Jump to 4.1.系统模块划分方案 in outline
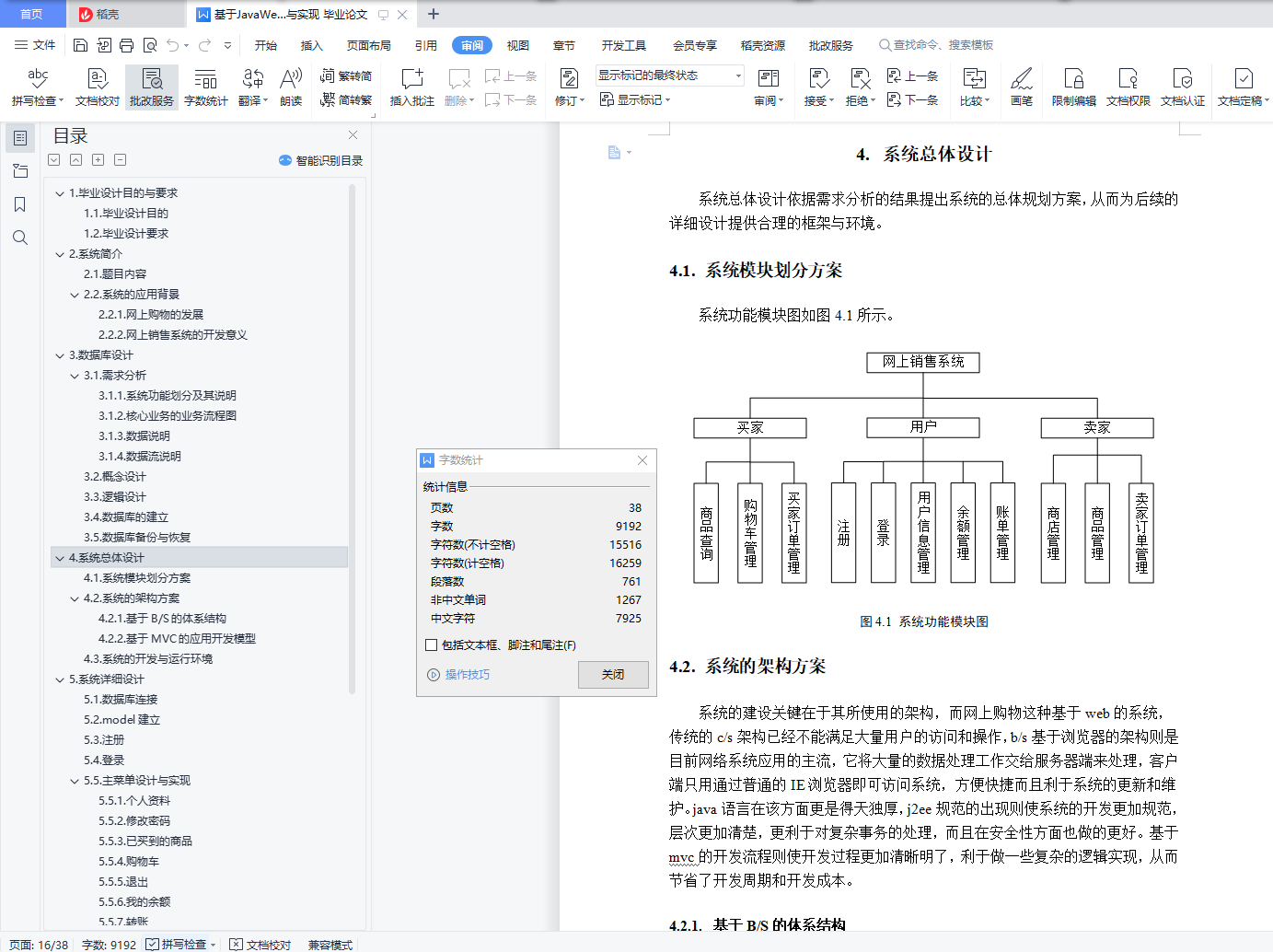The height and width of the screenshot is (952, 1273). [137, 578]
